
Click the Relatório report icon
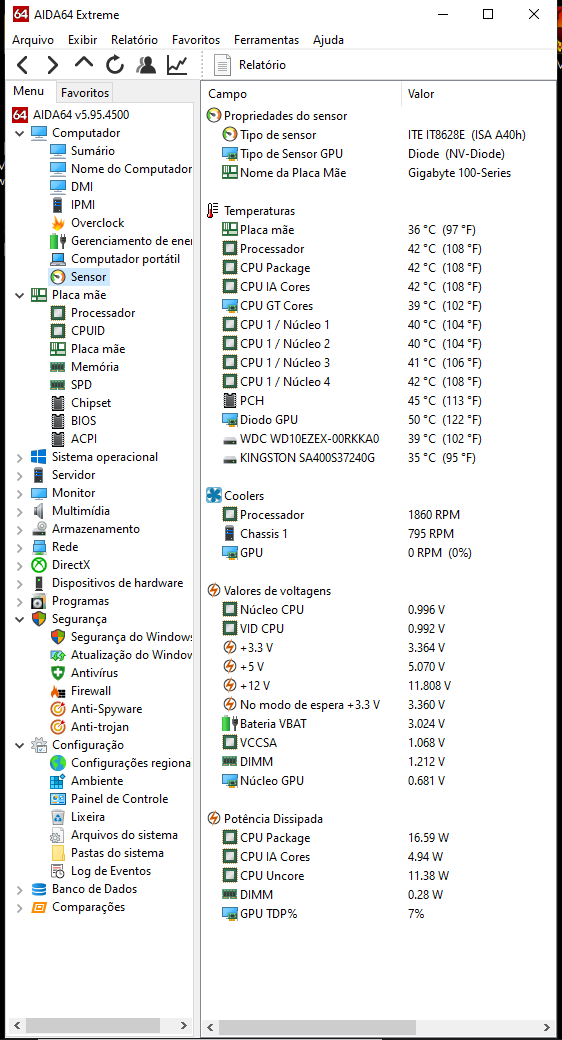point(221,65)
